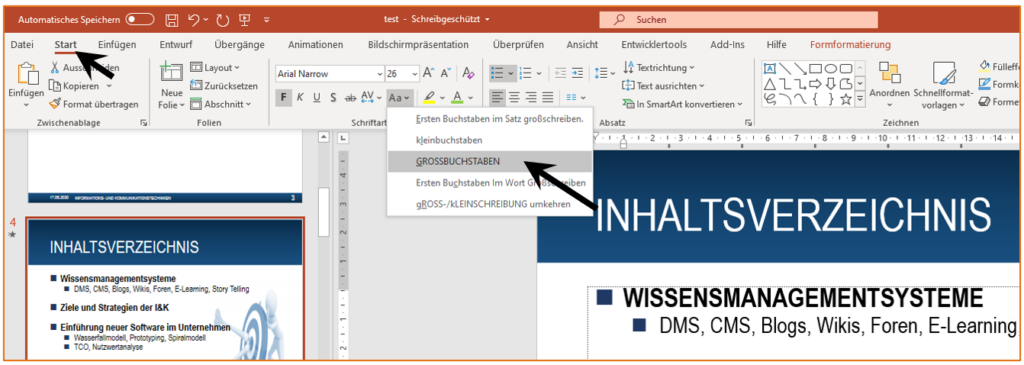This screenshot has width=1024, height=365.
Task: Open the font color A swatch
Action: (456, 98)
